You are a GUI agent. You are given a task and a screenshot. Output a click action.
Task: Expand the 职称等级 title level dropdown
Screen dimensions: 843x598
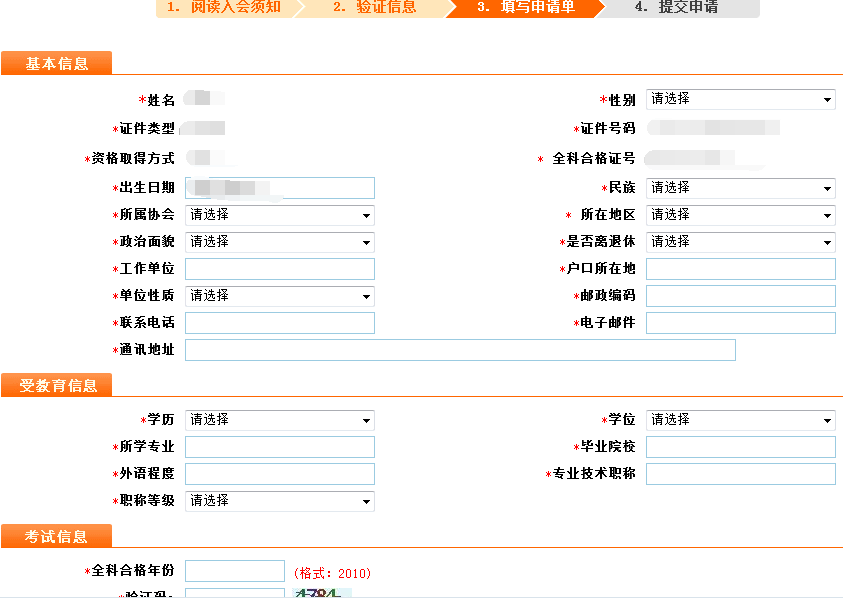pyautogui.click(x=279, y=501)
